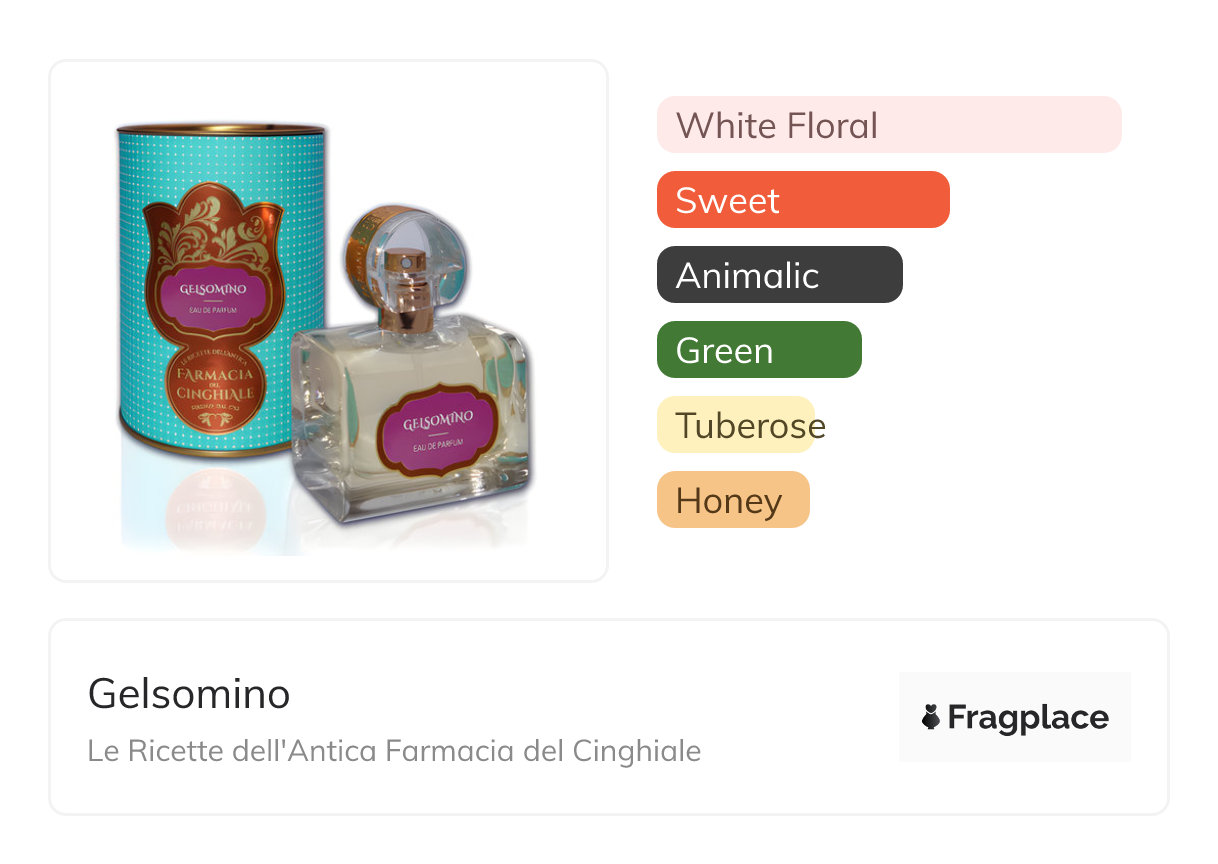
Task: Open Le Ricette dell'Antica Farmacia del Cinghiale brand link
Action: point(394,751)
